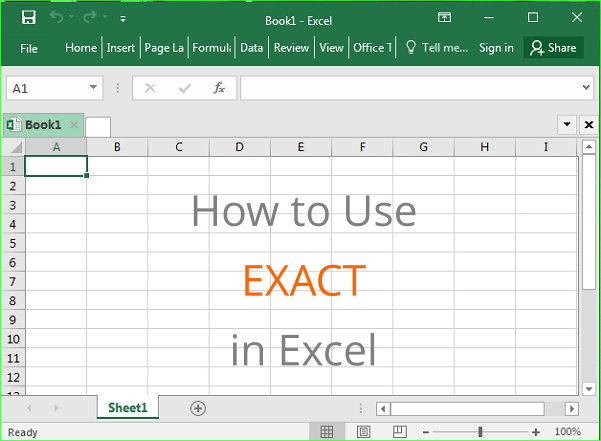Viewport: 601px width, 441px height.
Task: Click the Share button
Action: [x=553, y=48]
